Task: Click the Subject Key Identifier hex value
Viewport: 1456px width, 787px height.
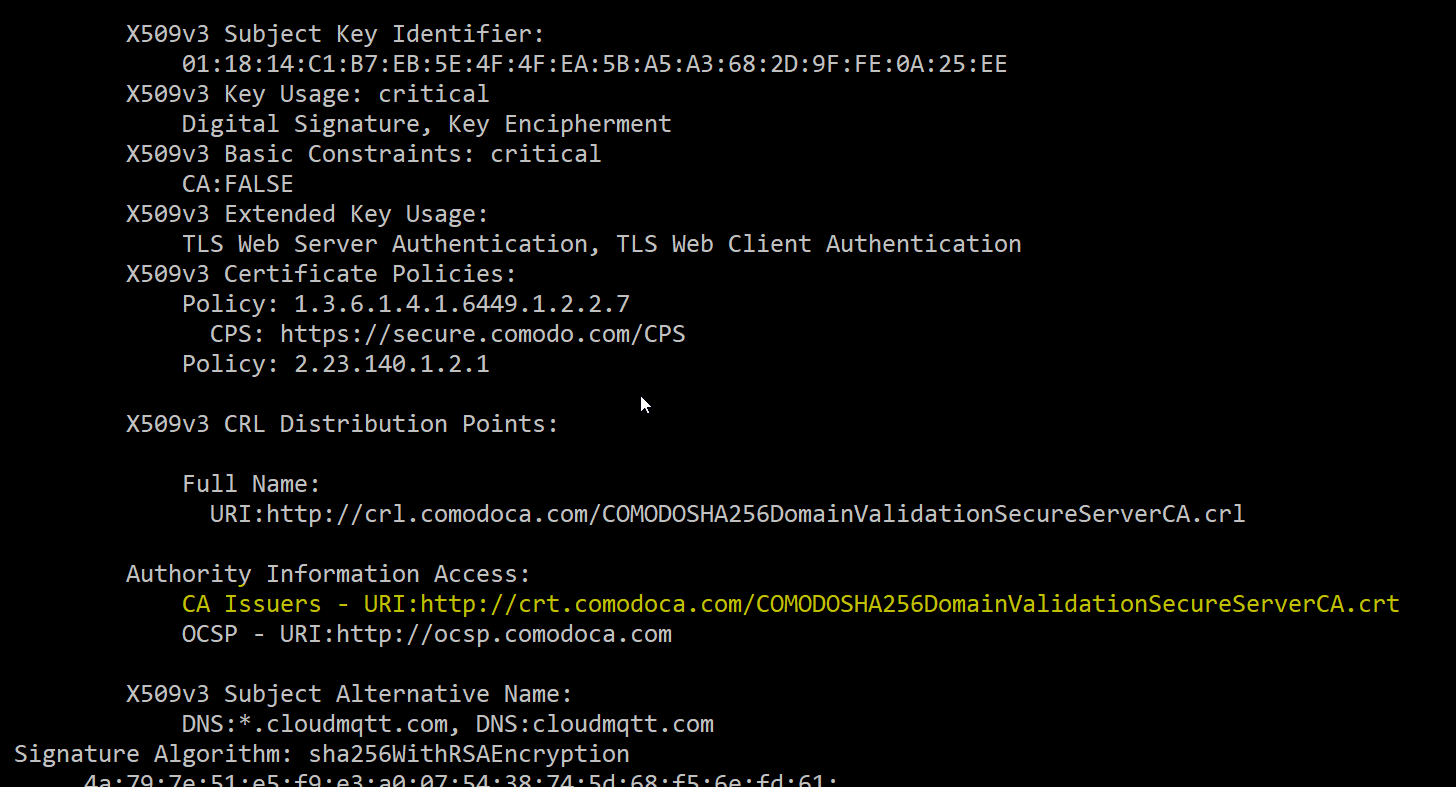Action: (x=594, y=65)
